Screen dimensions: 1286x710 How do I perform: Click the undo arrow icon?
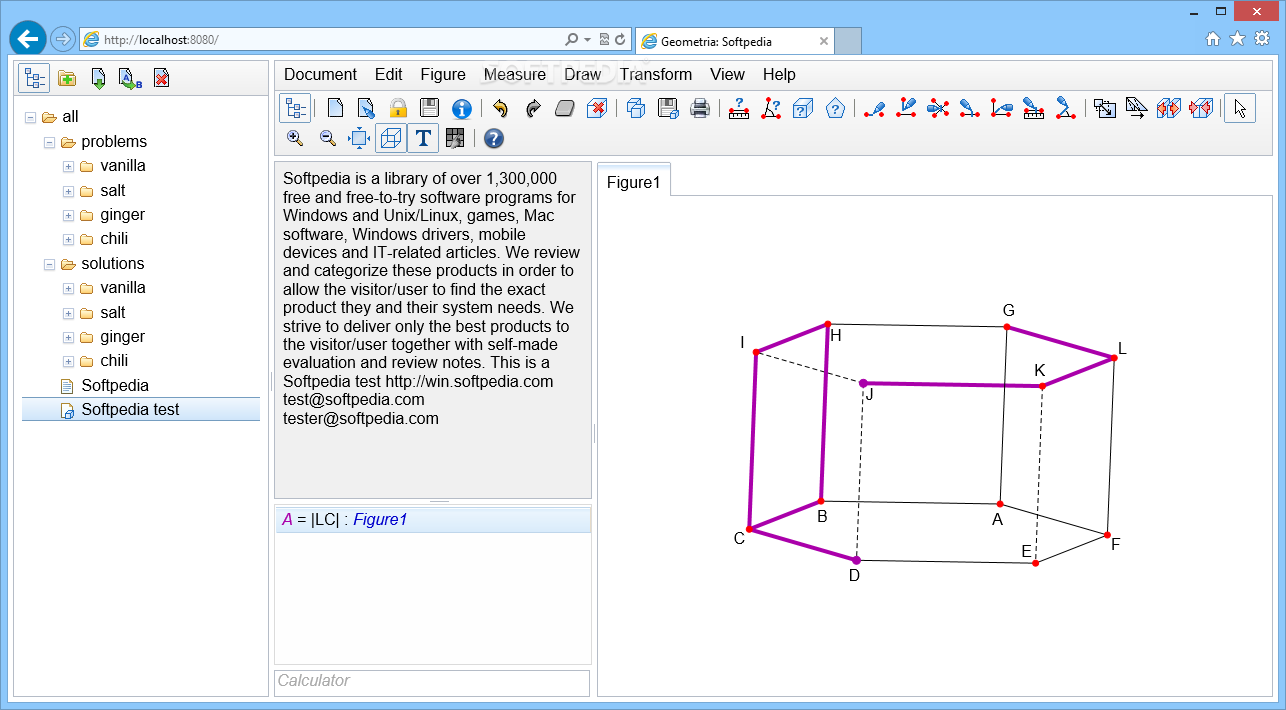click(501, 108)
